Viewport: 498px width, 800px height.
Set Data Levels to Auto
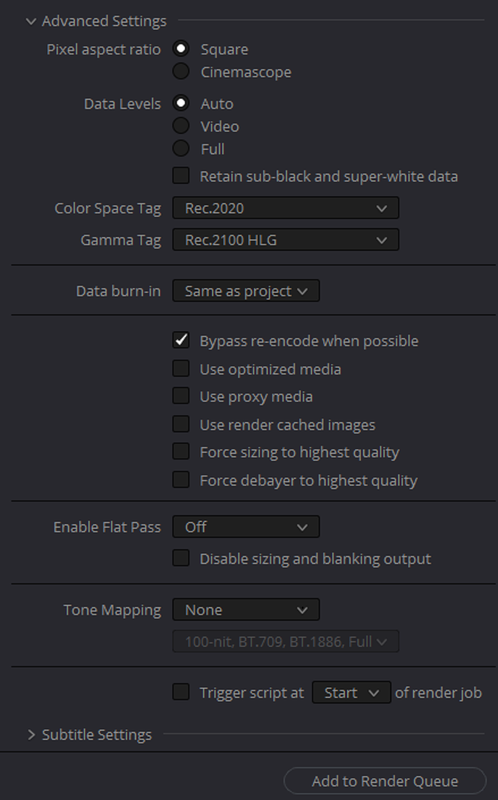[181, 104]
